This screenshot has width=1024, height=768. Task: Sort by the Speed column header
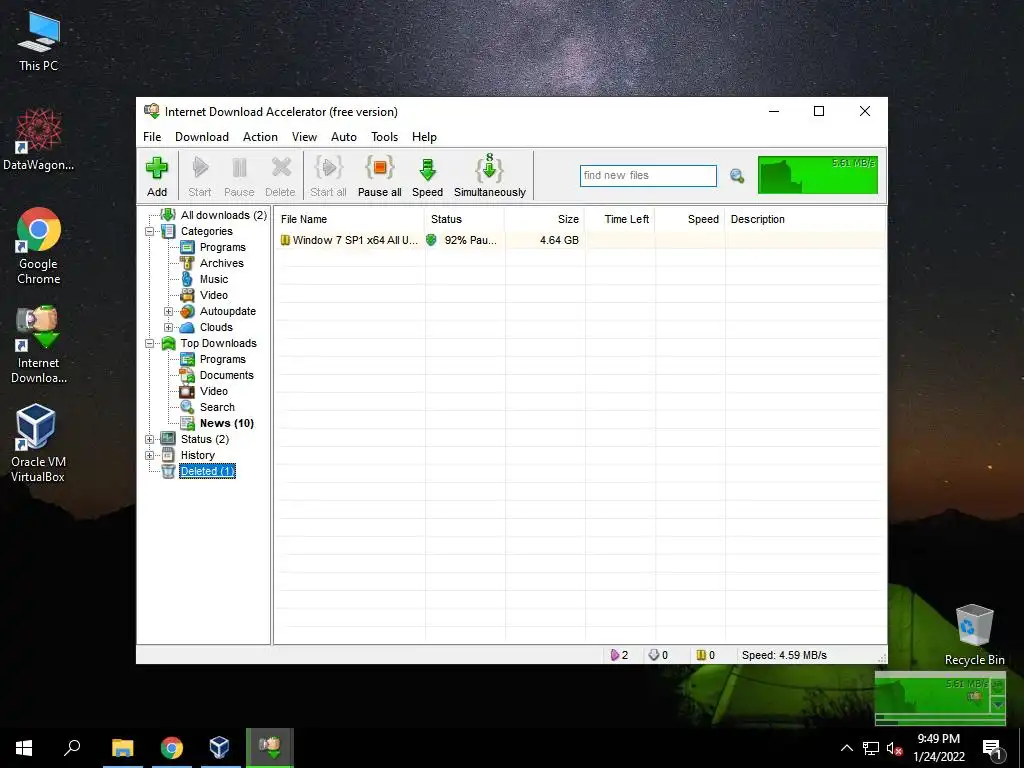[690, 219]
